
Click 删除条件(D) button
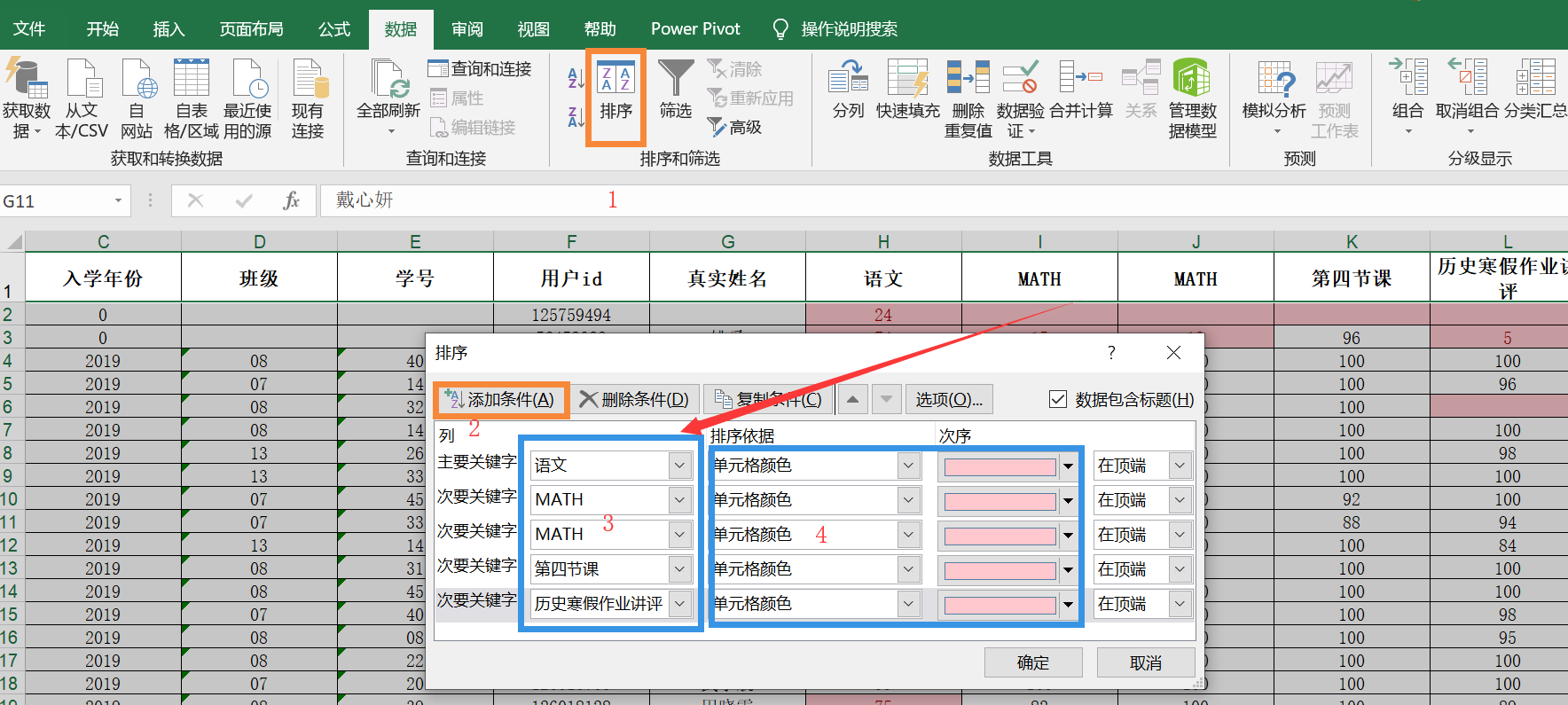click(635, 400)
